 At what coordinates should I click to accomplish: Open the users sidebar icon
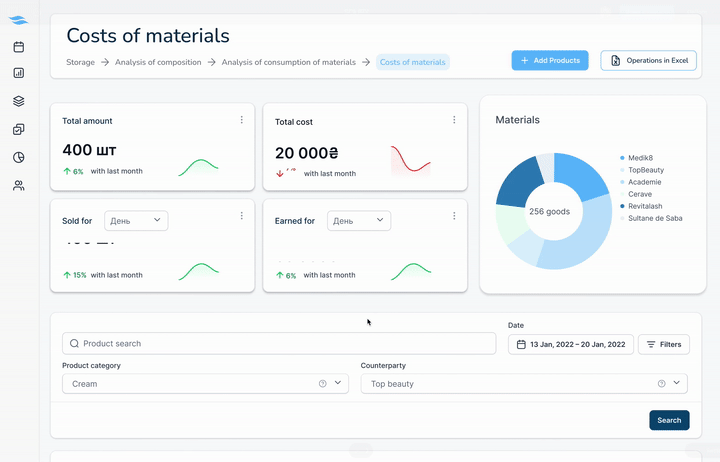point(19,185)
